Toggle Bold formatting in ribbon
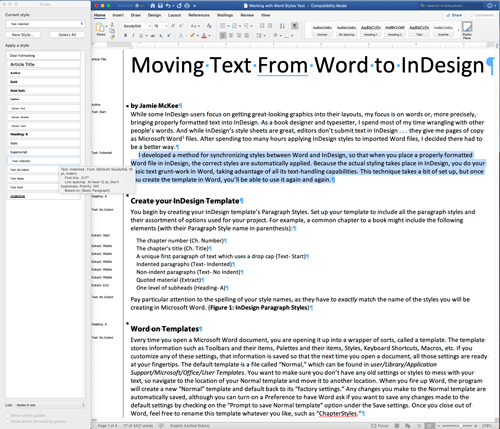Image resolution: width=500 pixels, height=429 pixels. point(126,36)
